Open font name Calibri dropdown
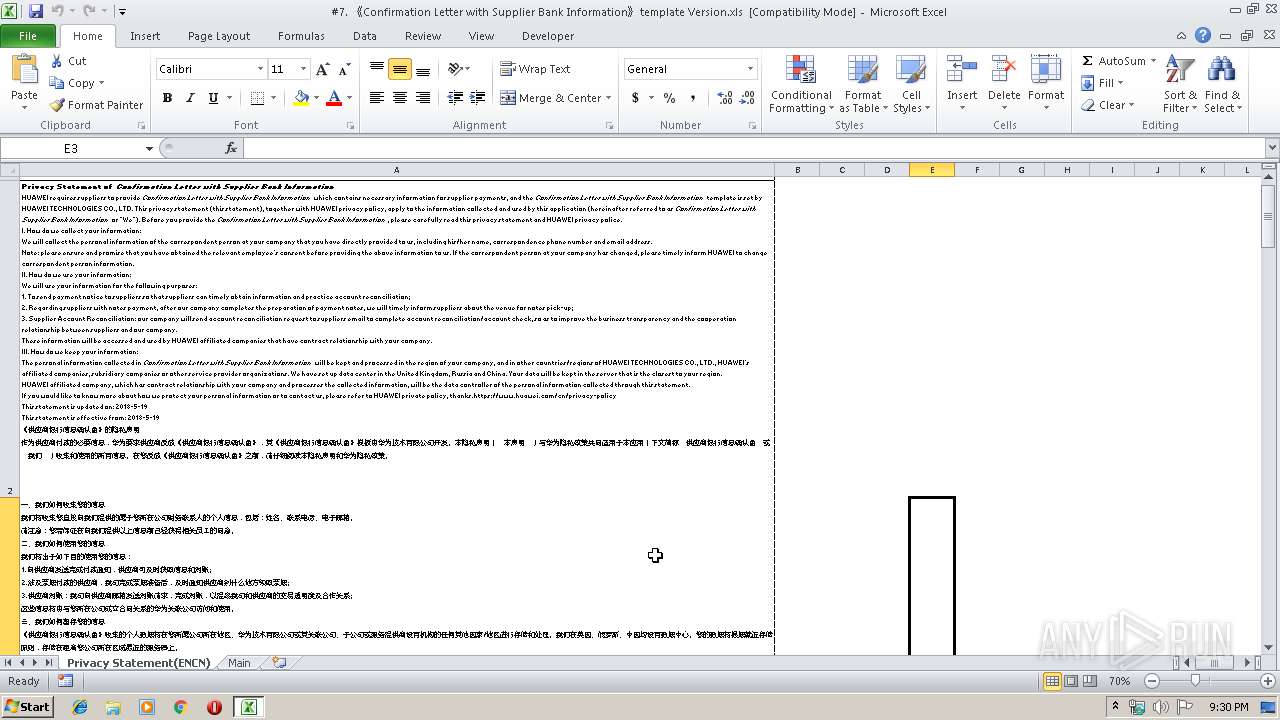The height and width of the screenshot is (720, 1280). [260, 69]
